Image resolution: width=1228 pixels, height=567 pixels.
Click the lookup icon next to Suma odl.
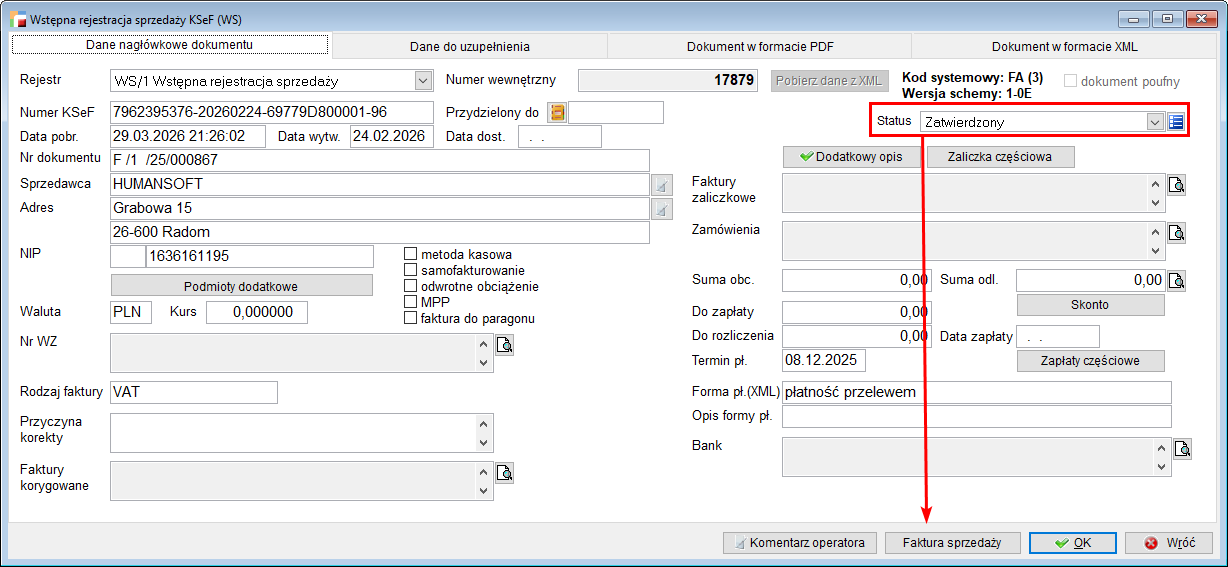pyautogui.click(x=1177, y=280)
